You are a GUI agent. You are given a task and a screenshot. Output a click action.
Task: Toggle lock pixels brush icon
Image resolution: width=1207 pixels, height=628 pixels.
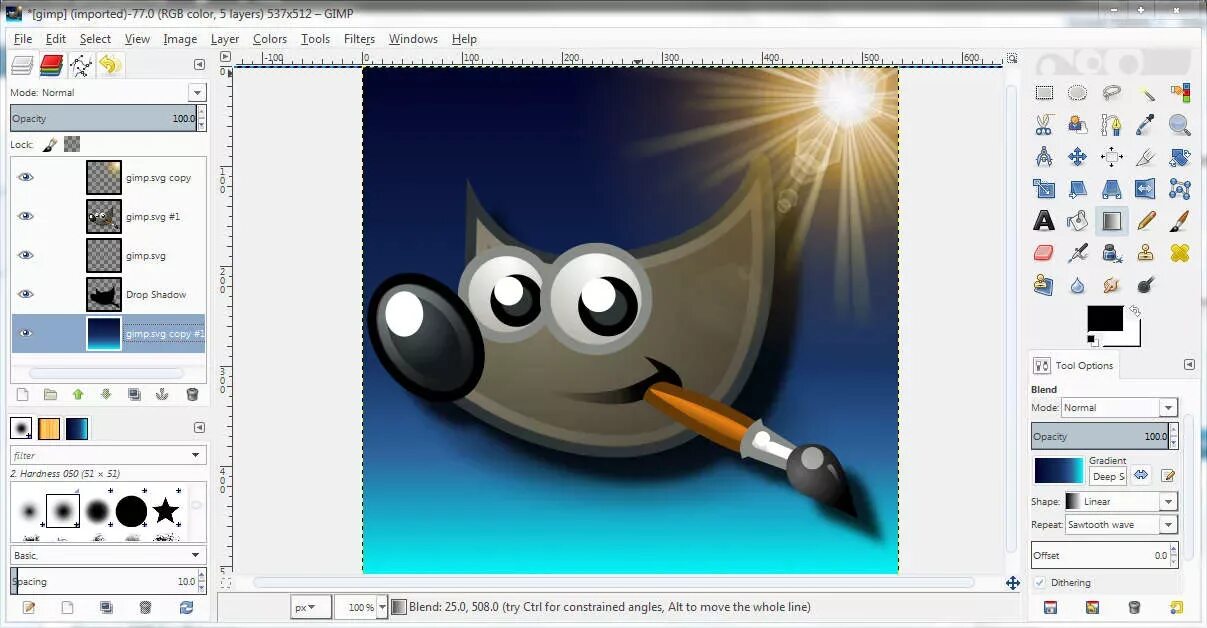50,144
